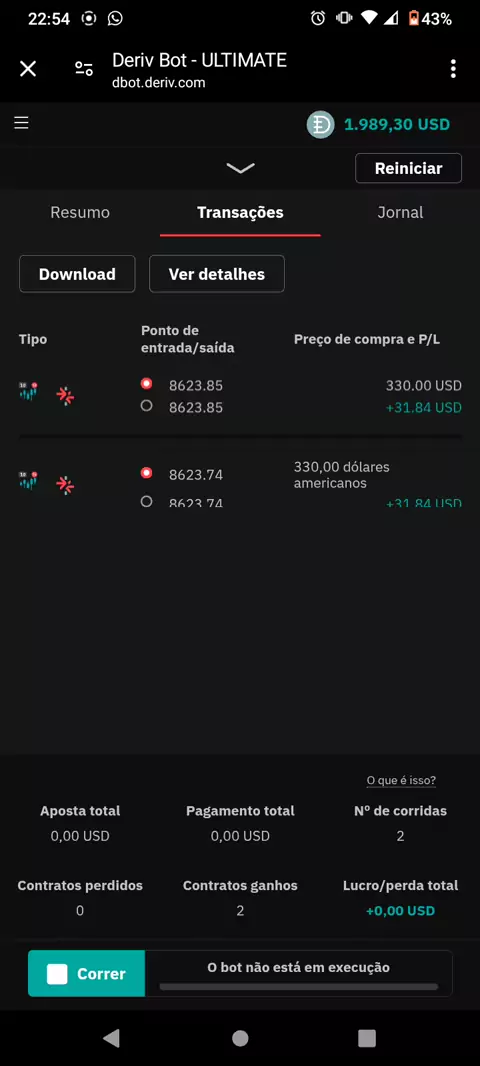Open the browser three-dot overflow menu
The image size is (480, 1066).
pos(453,69)
